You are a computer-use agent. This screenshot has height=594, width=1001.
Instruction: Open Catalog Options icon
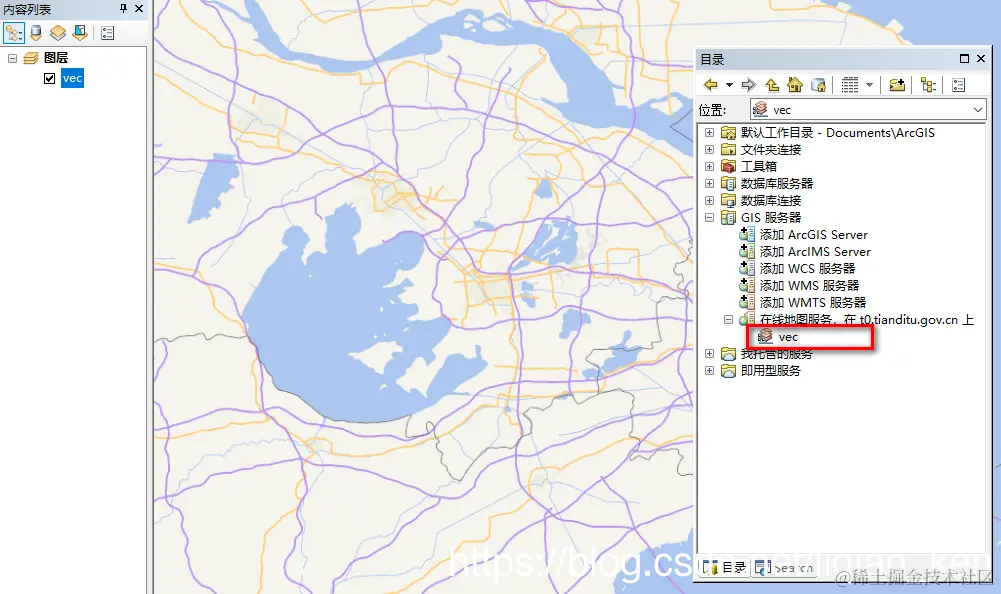(958, 84)
